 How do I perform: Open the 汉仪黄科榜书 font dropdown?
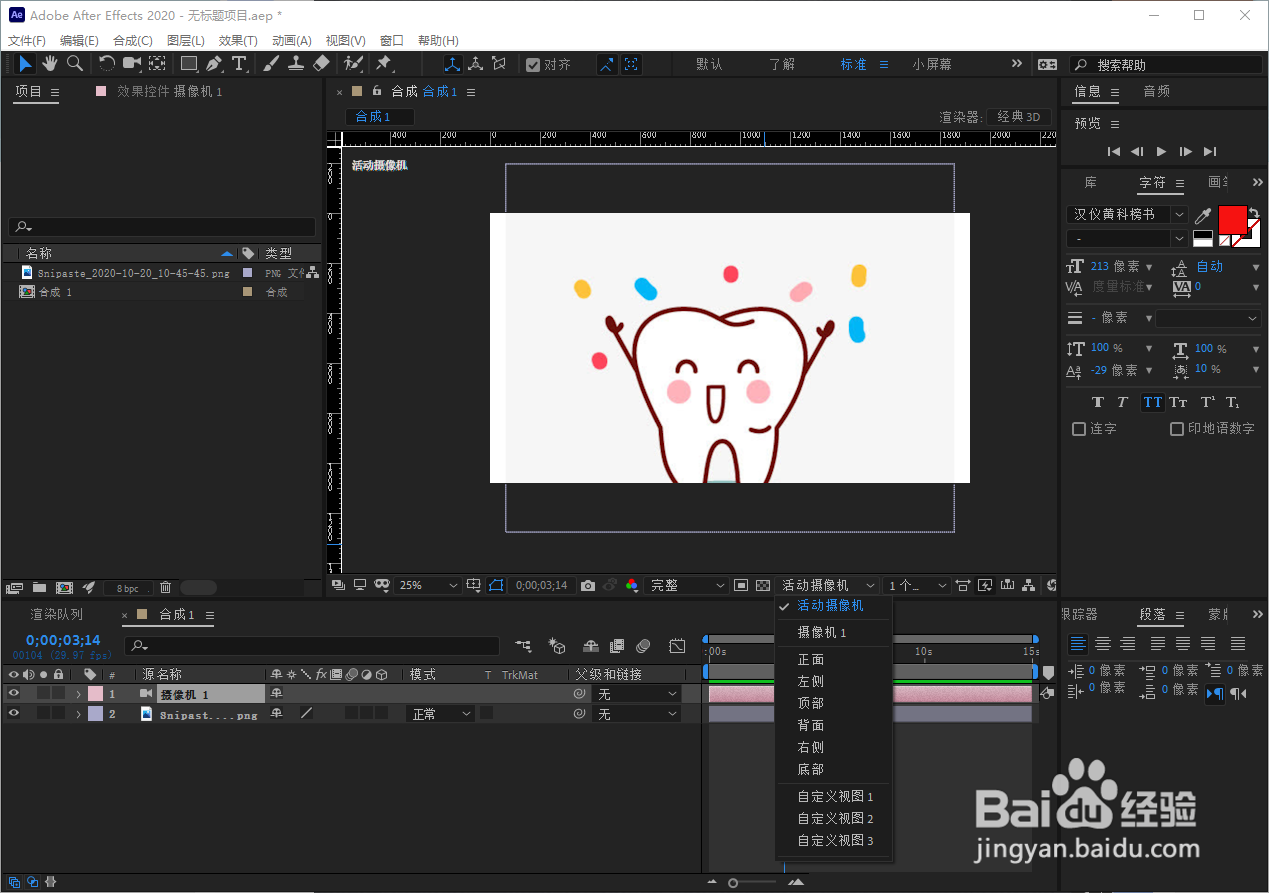point(1127,215)
